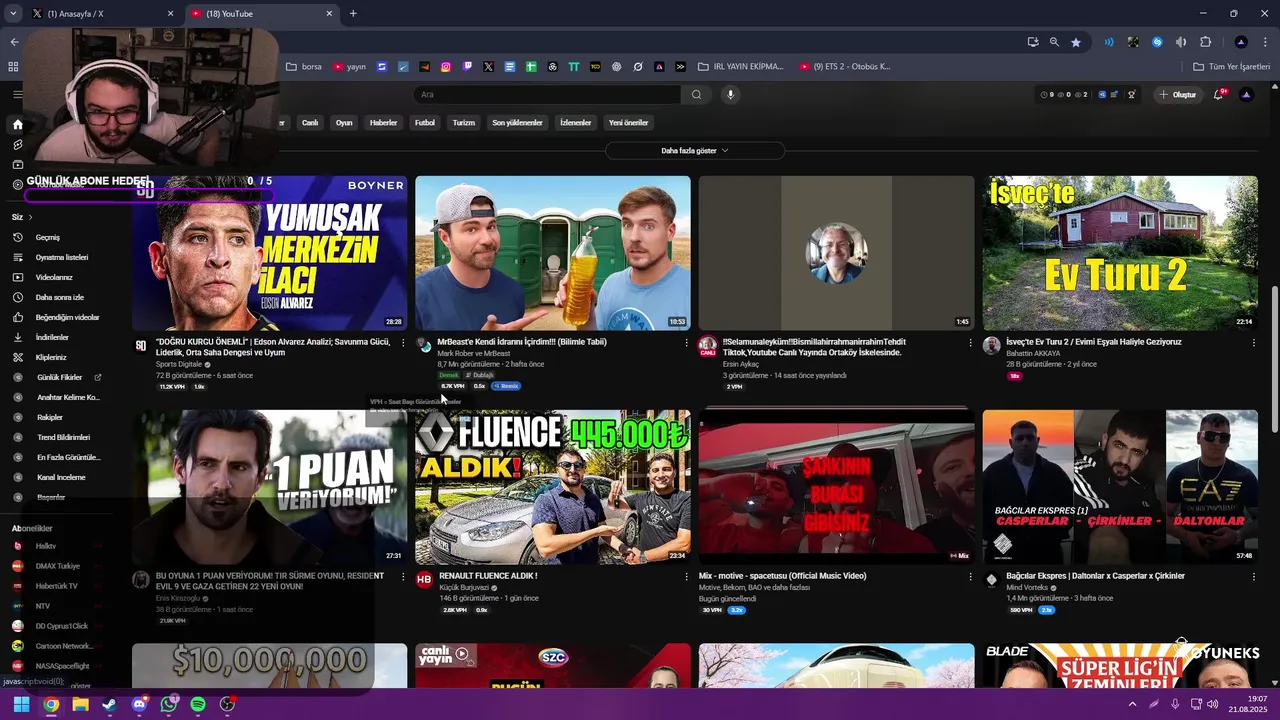Open the Cartoon Network subscription channel
The height and width of the screenshot is (720, 1280).
tap(64, 646)
